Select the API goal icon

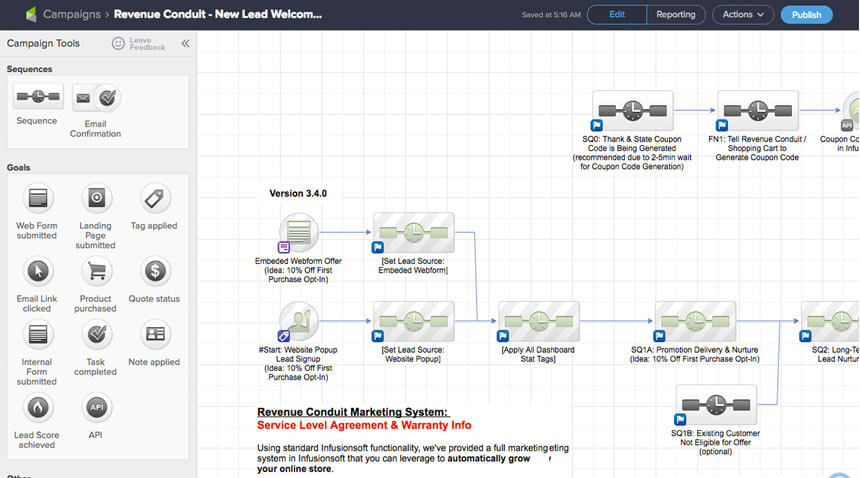tap(97, 407)
